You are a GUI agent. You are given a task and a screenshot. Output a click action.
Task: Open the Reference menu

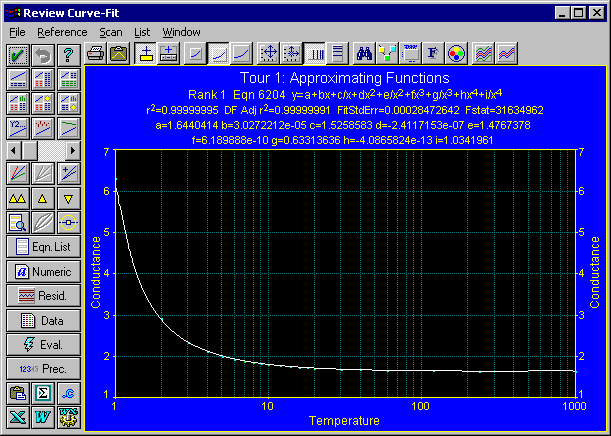coord(62,32)
